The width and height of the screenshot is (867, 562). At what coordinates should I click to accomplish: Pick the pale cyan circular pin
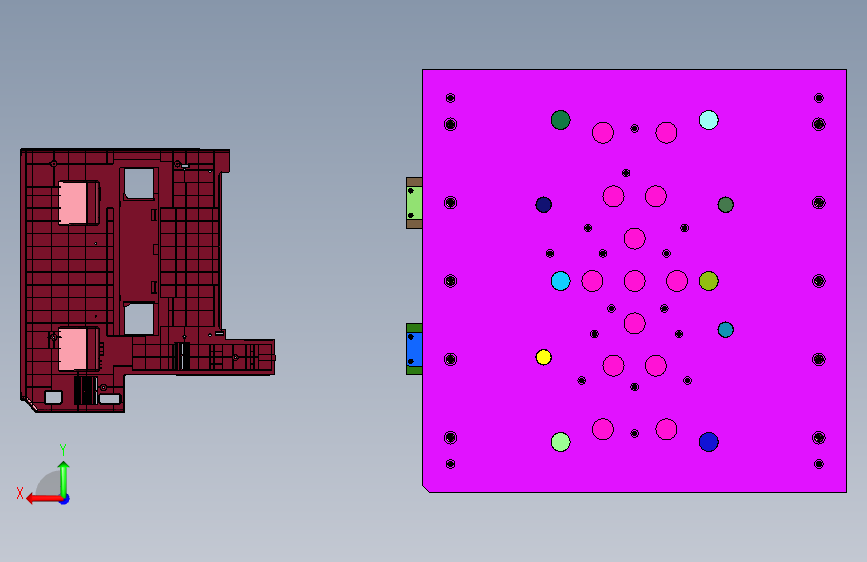pyautogui.click(x=709, y=120)
